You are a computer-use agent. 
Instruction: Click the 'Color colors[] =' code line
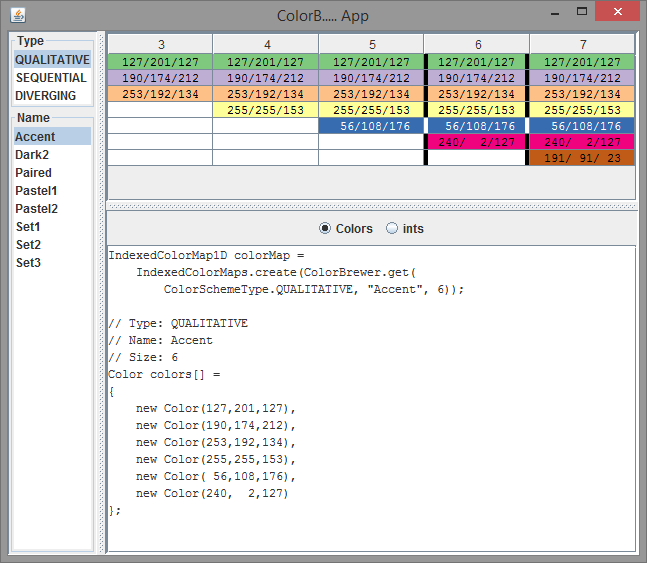pos(164,374)
